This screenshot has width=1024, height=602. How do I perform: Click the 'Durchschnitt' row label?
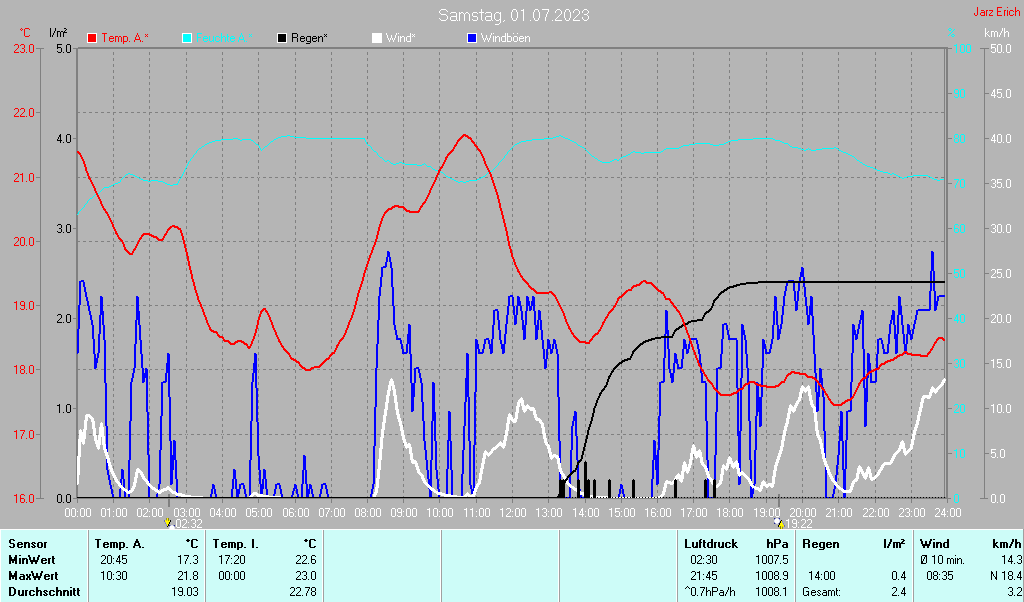tap(44, 592)
